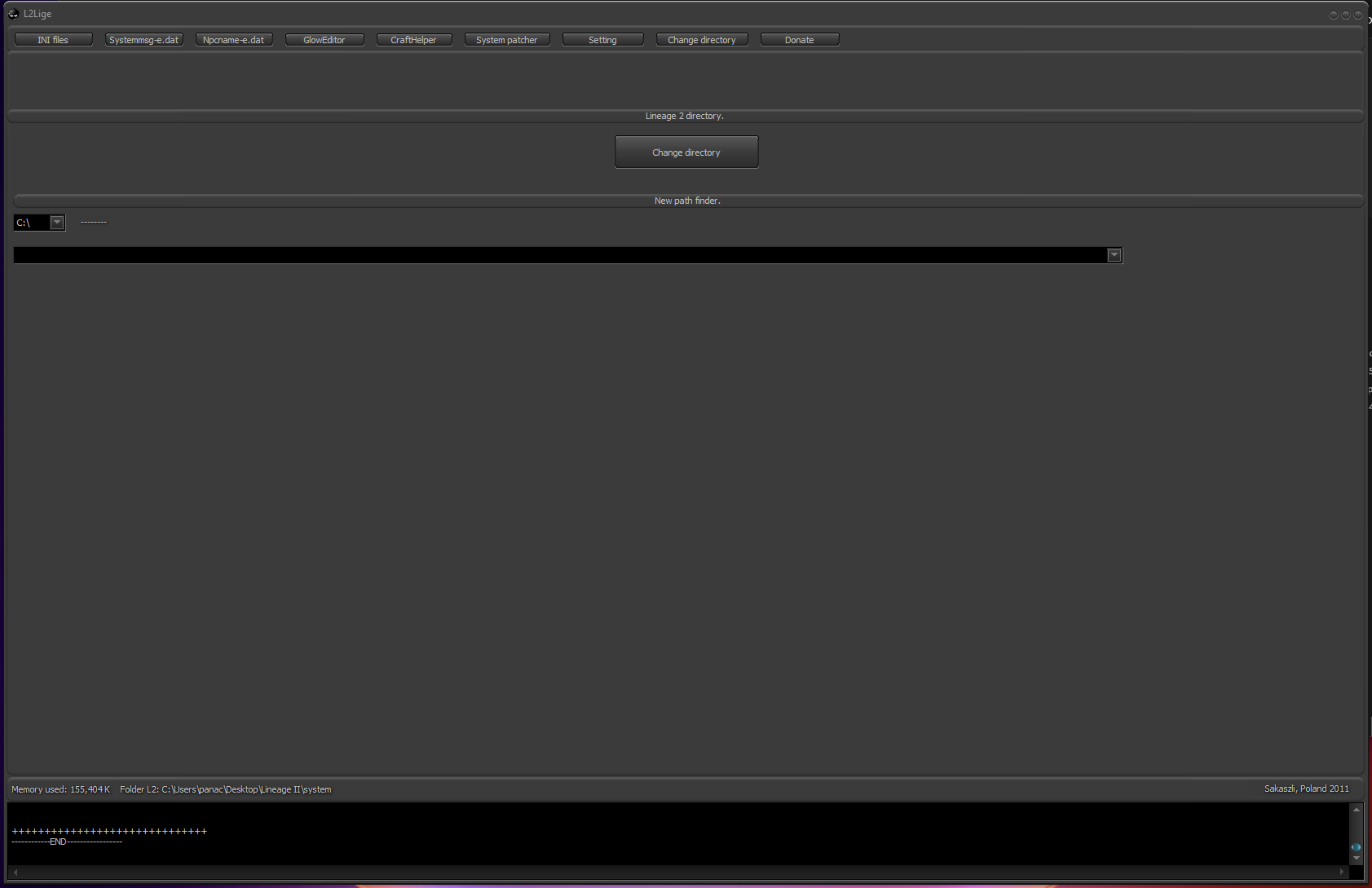The height and width of the screenshot is (888, 1372).
Task: Click the horizontal scrollbar right arrow
Action: (1342, 872)
